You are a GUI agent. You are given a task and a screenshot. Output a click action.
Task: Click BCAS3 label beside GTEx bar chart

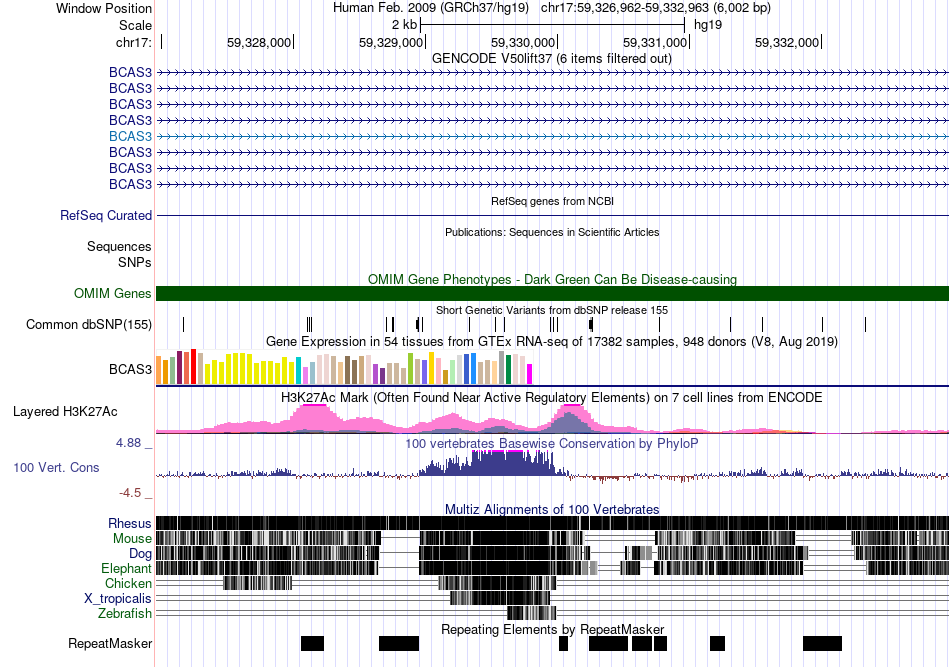(130, 370)
